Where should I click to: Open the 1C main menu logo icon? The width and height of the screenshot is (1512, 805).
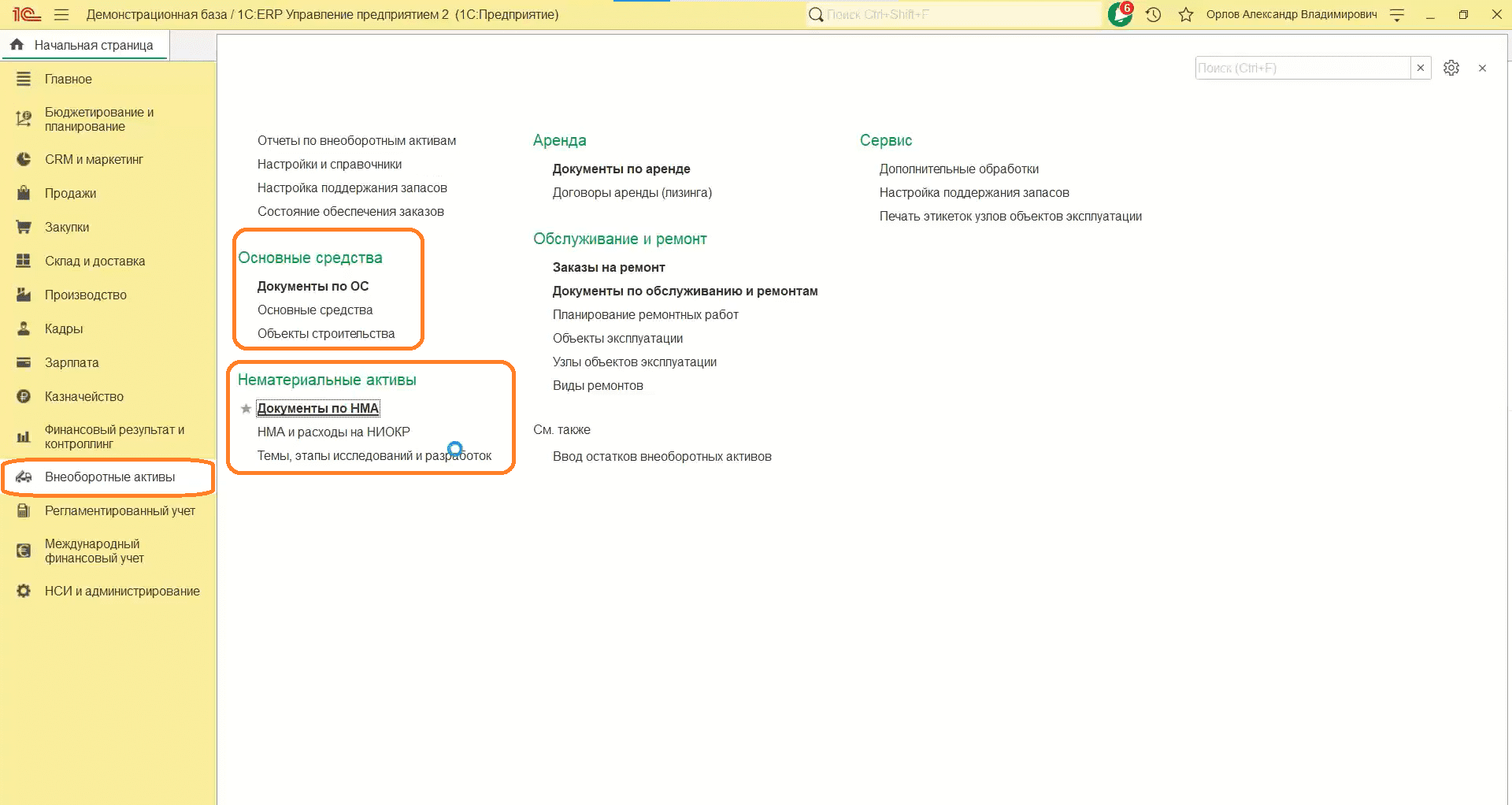point(26,14)
